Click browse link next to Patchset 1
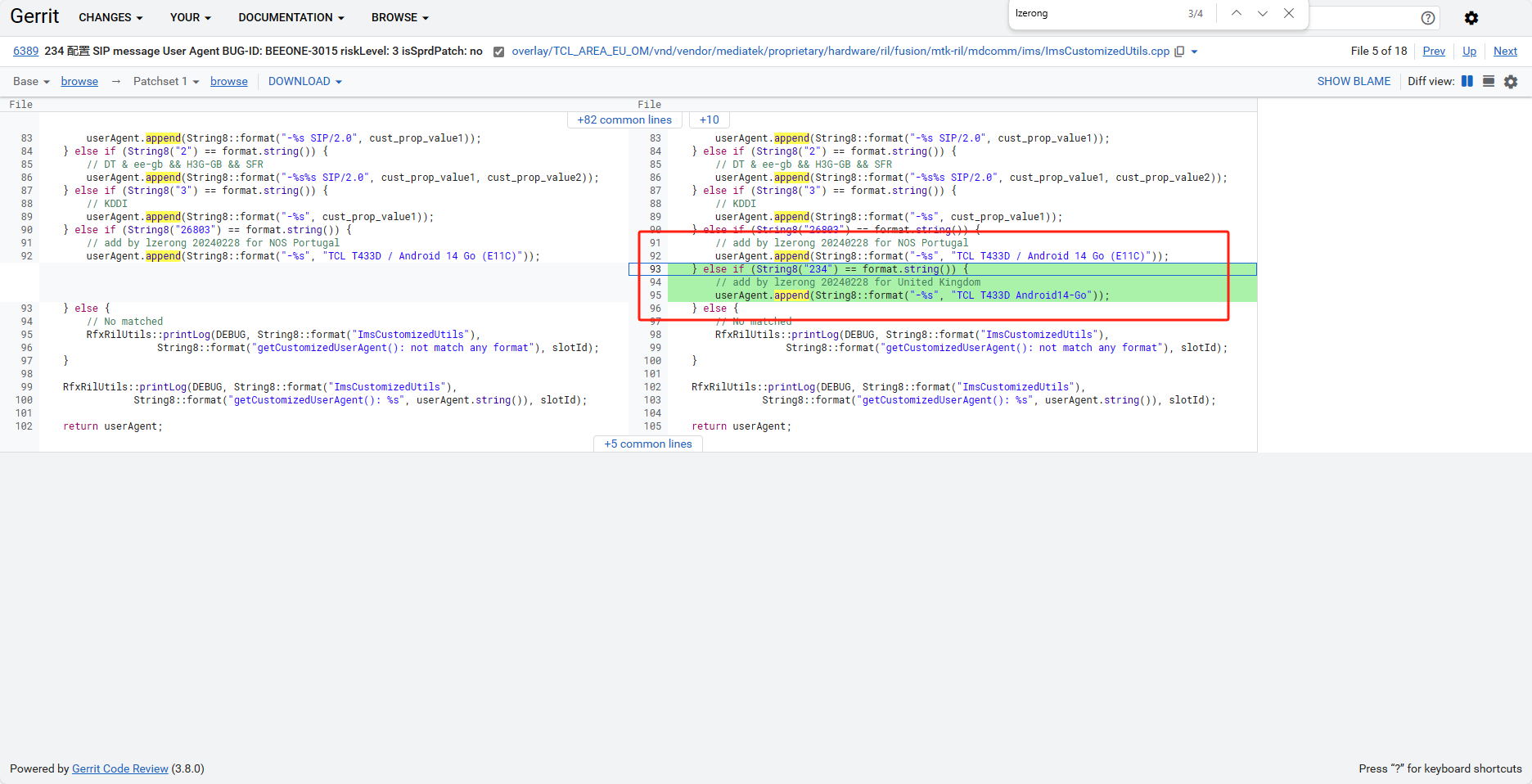Screen dimensions: 1532x784 pyautogui.click(x=229, y=81)
